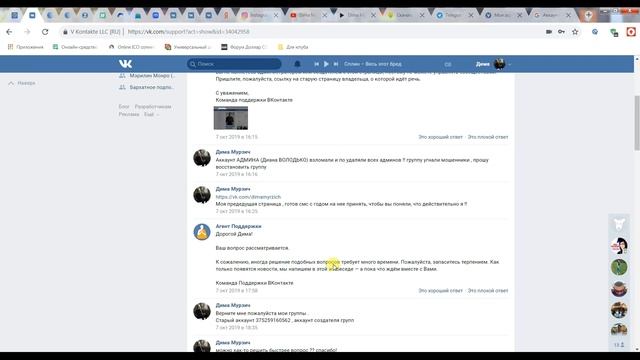Click the lock icon in address bar

65,31
